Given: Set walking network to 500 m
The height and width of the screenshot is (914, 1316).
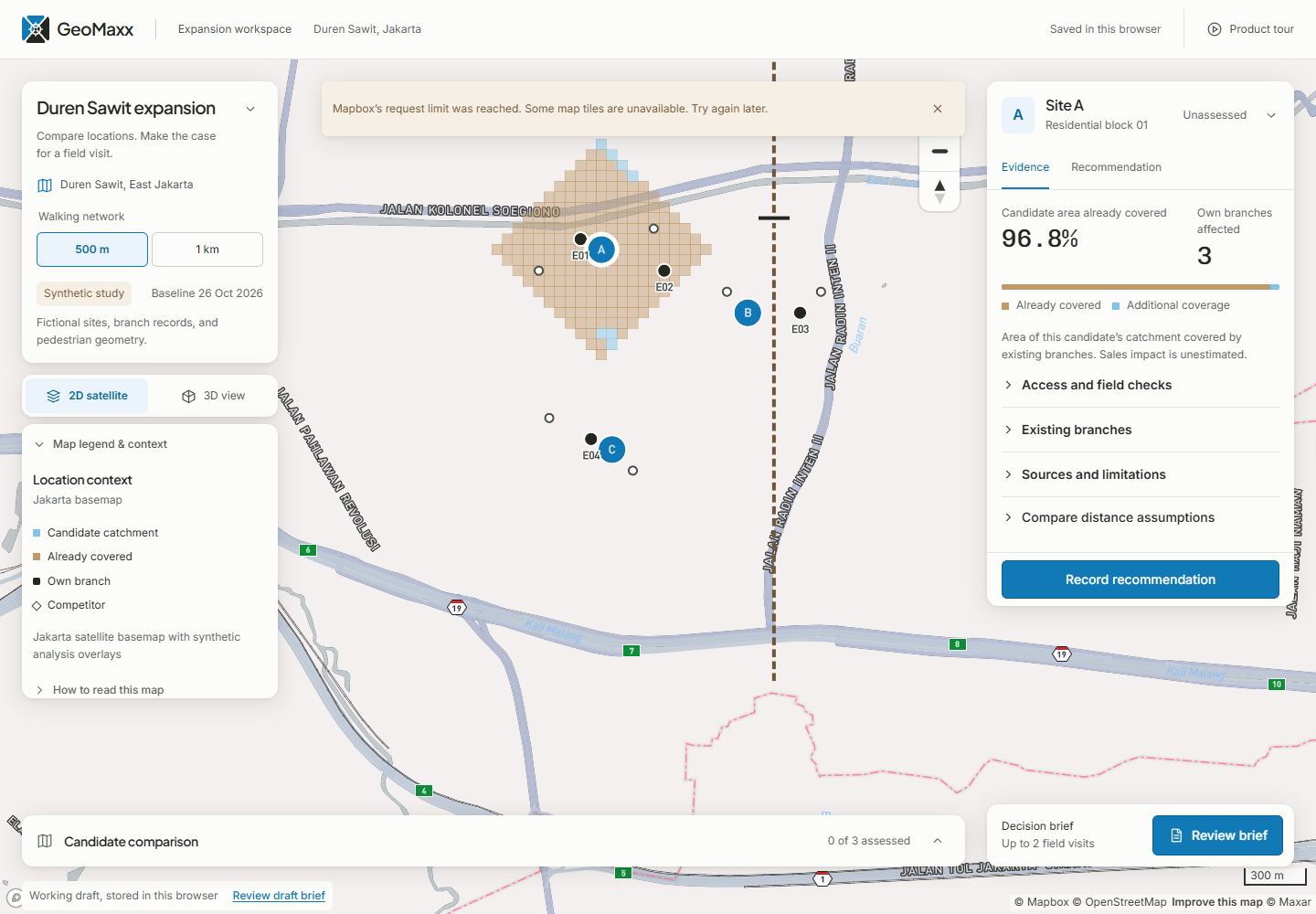Looking at the screenshot, I should pos(92,250).
